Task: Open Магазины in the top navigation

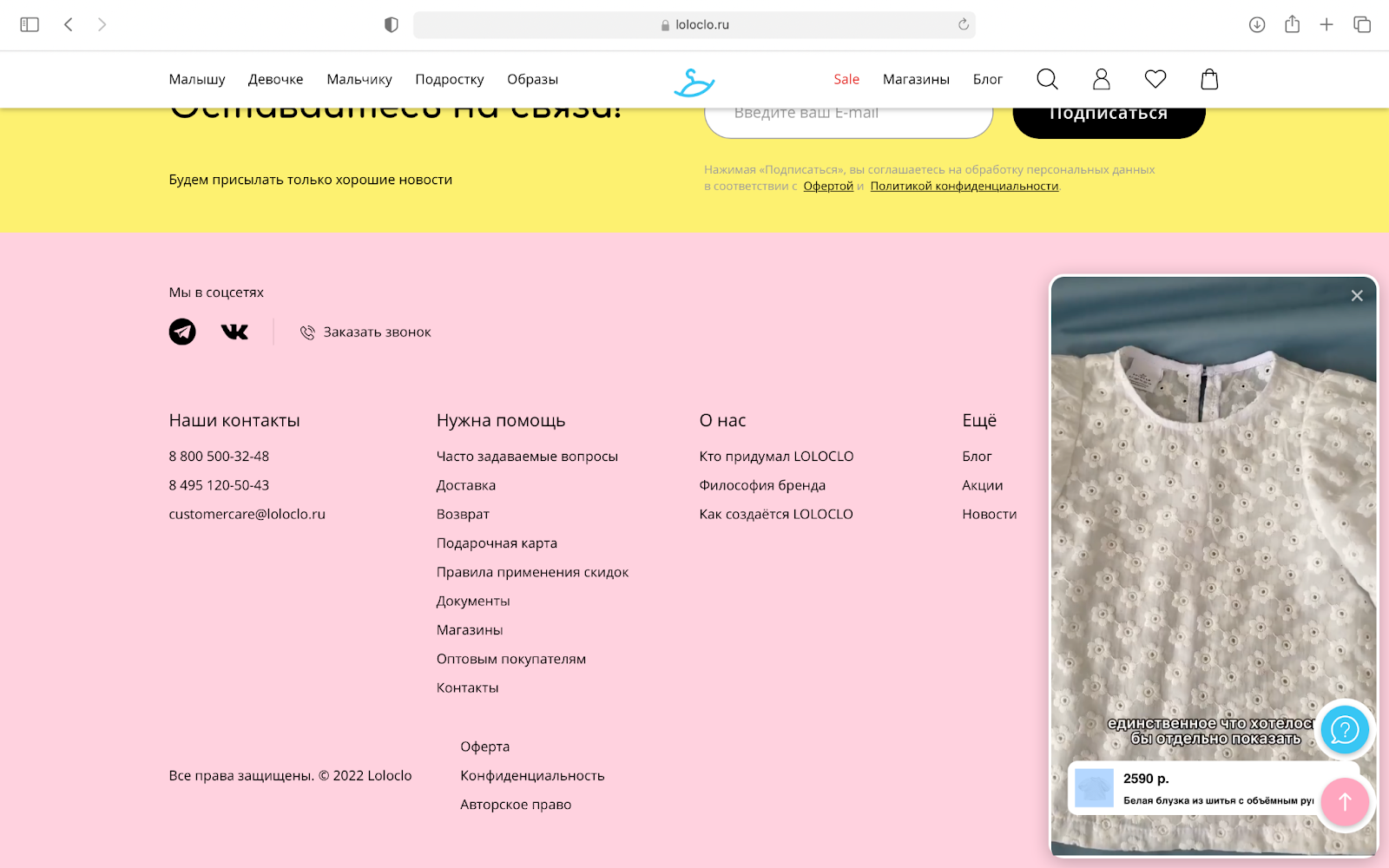Action: pos(916,80)
